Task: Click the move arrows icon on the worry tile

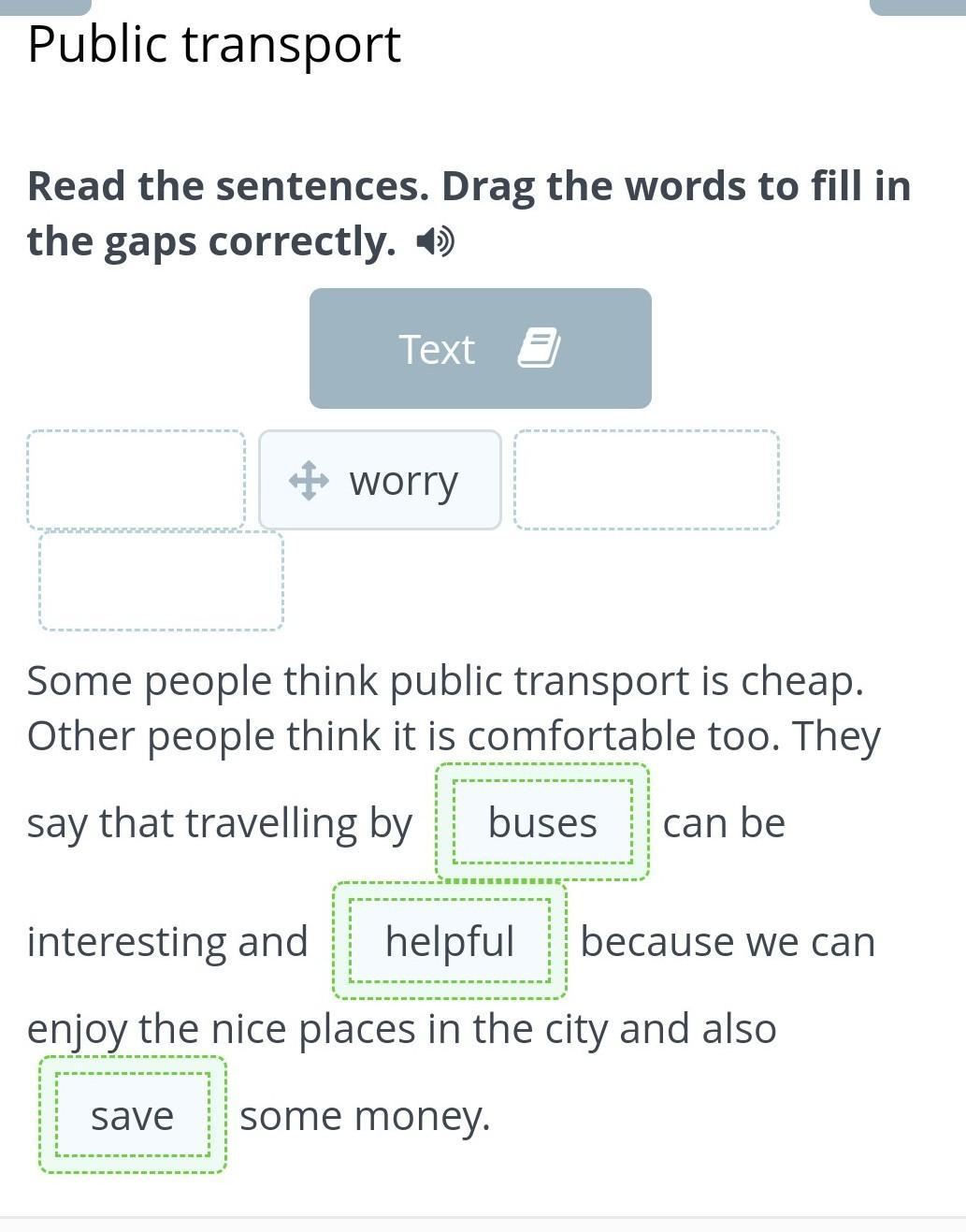Action: tap(309, 481)
